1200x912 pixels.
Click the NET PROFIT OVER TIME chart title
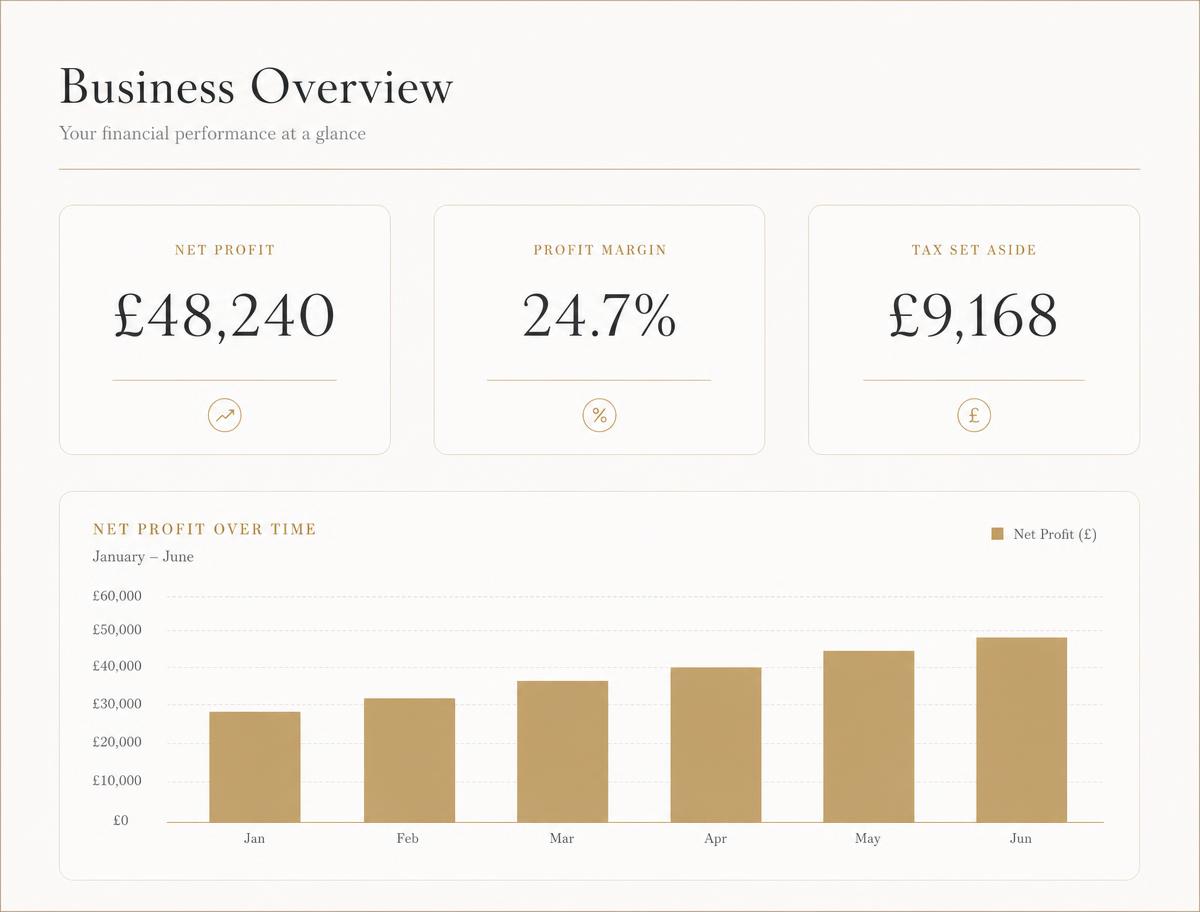205,529
